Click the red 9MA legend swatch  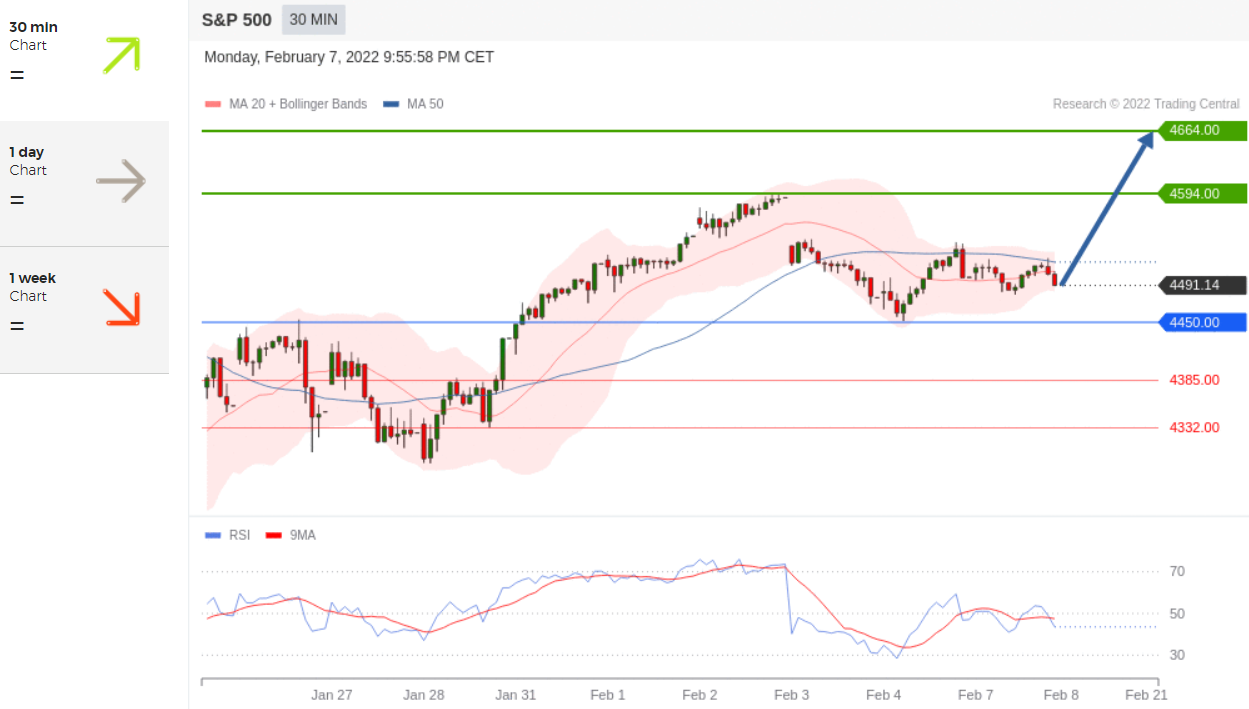click(273, 535)
